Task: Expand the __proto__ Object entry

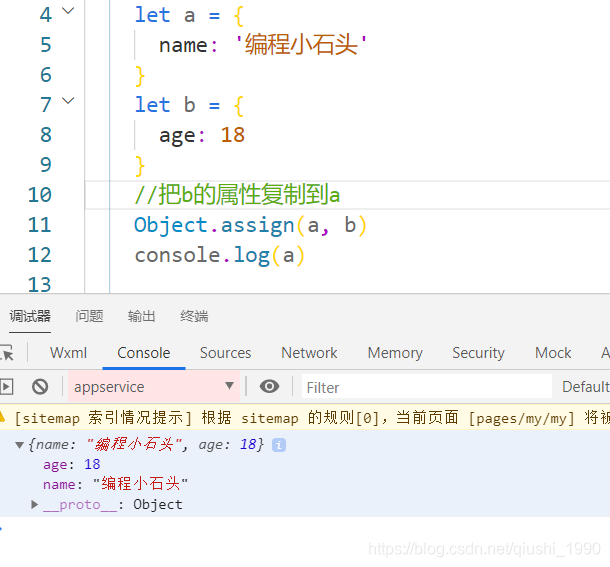Action: click(34, 504)
